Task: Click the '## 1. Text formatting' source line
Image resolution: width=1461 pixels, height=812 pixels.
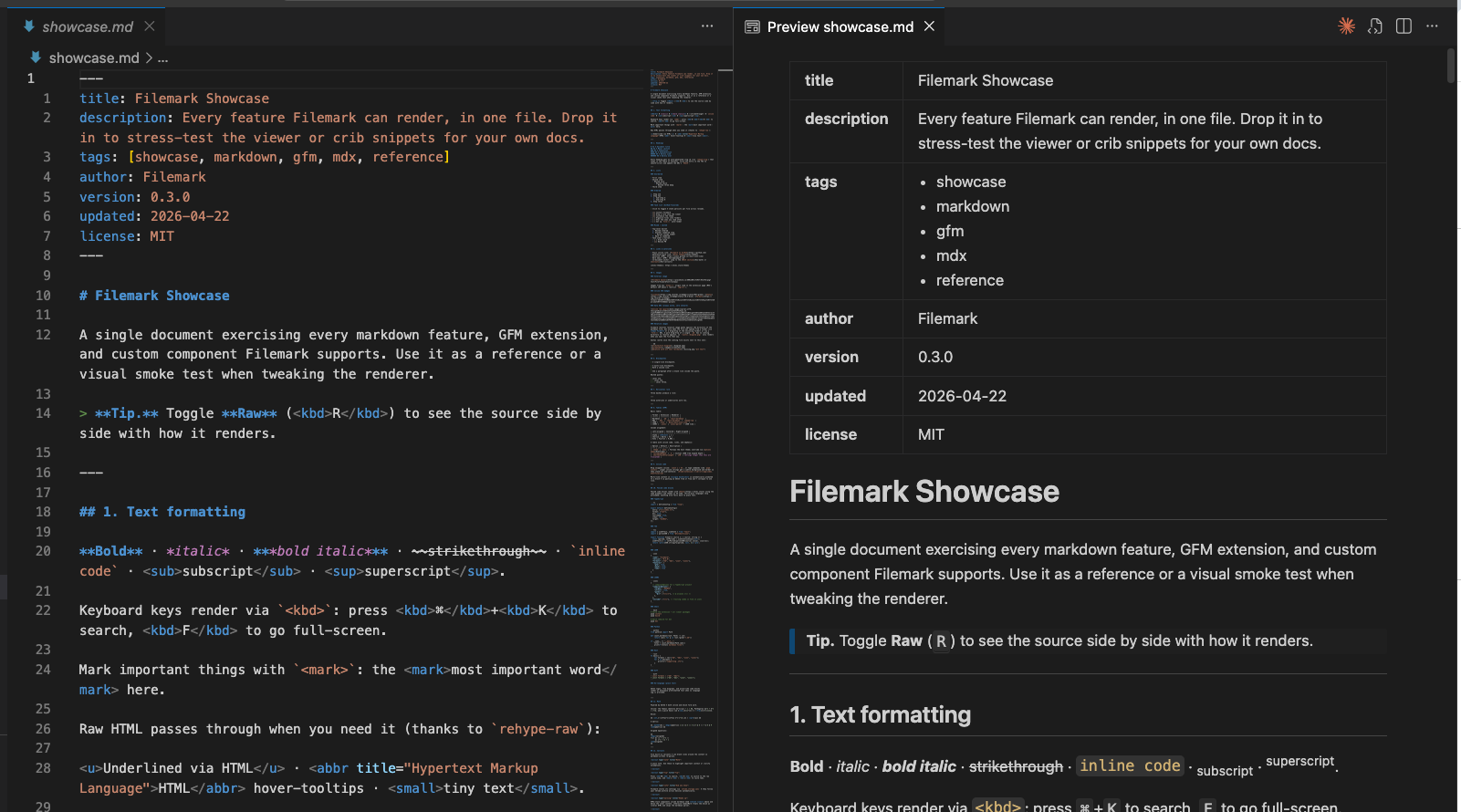Action: (162, 512)
